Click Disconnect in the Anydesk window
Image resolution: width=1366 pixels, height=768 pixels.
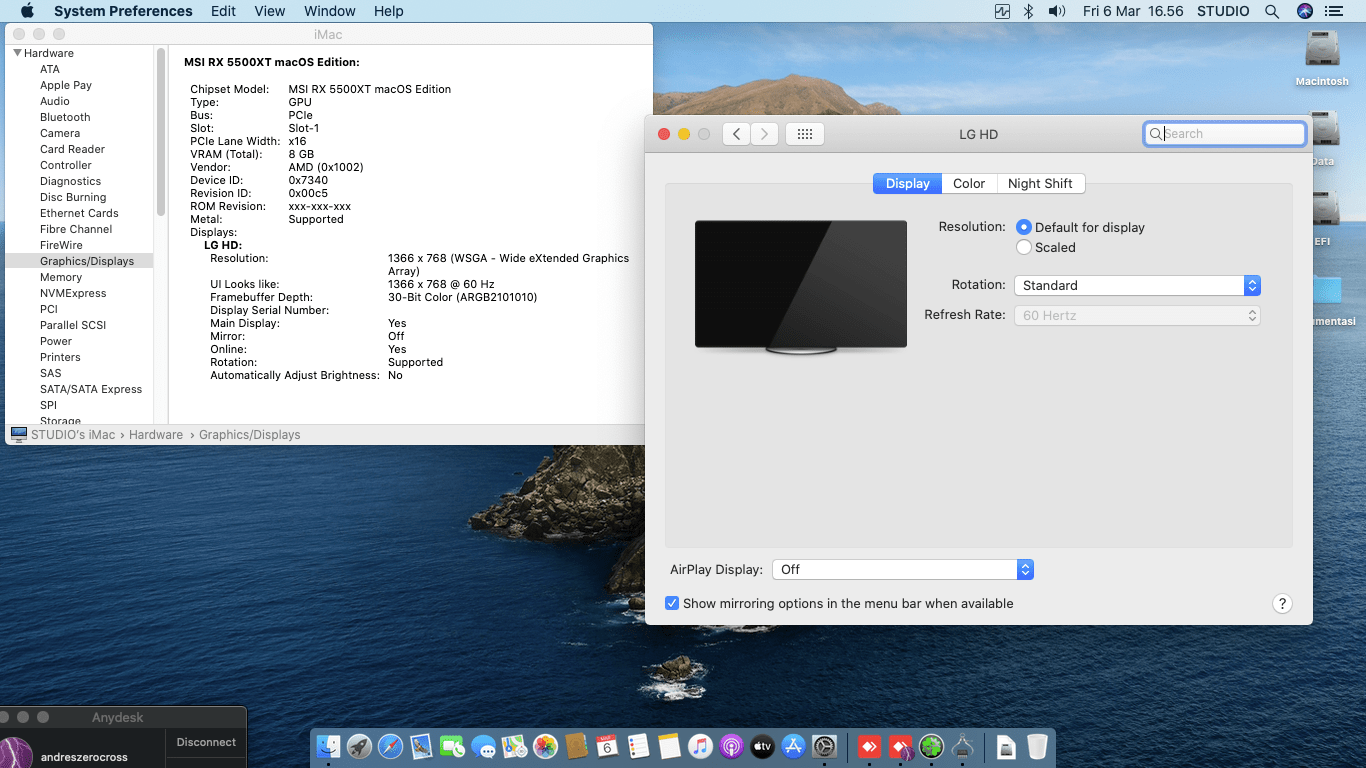tap(206, 742)
